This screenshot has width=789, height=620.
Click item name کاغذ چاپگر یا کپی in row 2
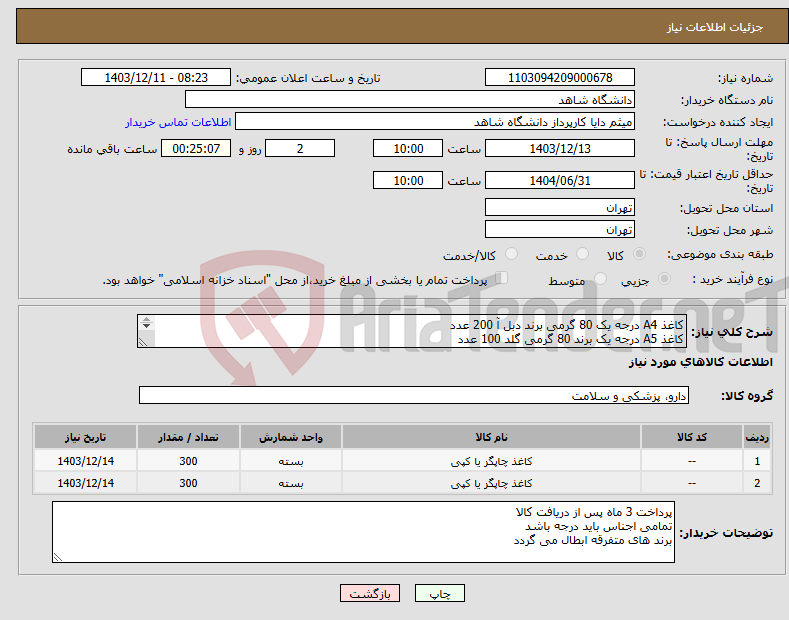(x=491, y=484)
